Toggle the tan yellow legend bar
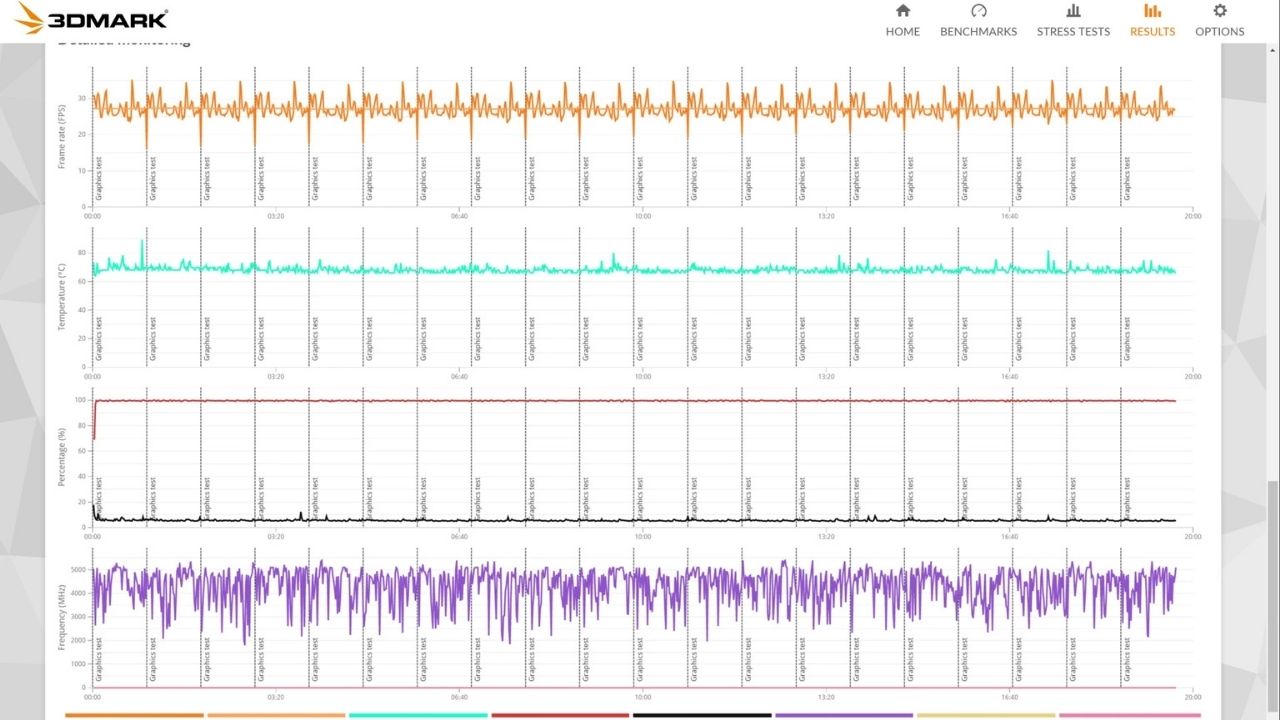Viewport: 1280px width, 720px height. click(x=986, y=715)
